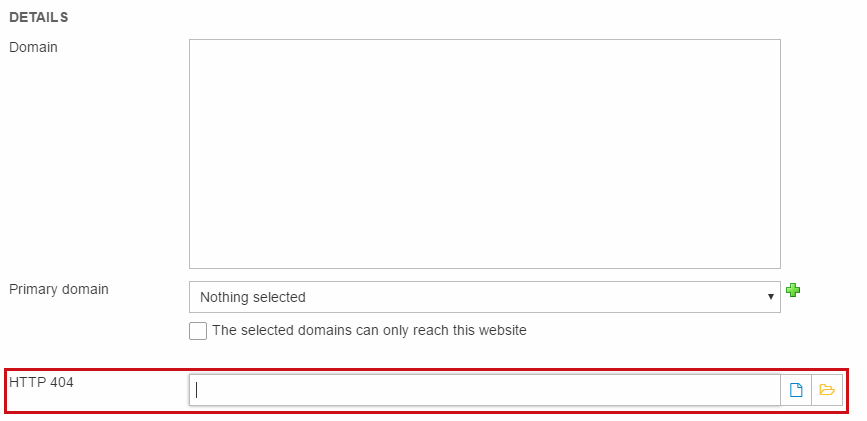Screen dimensions: 867x421
Task: Enable 'selected domains can only reach this website'
Action: point(198,330)
